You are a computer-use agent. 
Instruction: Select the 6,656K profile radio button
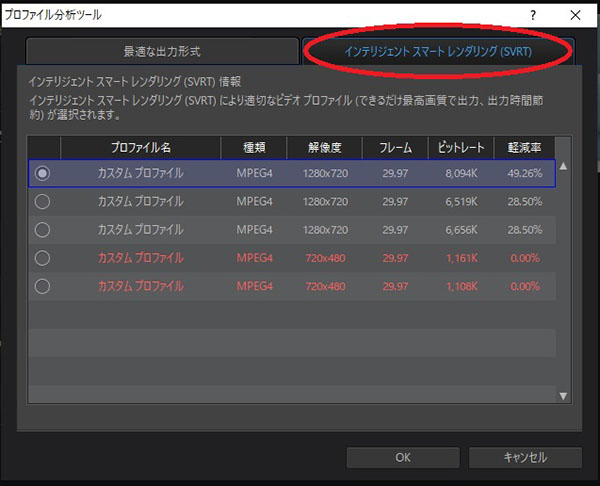point(42,230)
